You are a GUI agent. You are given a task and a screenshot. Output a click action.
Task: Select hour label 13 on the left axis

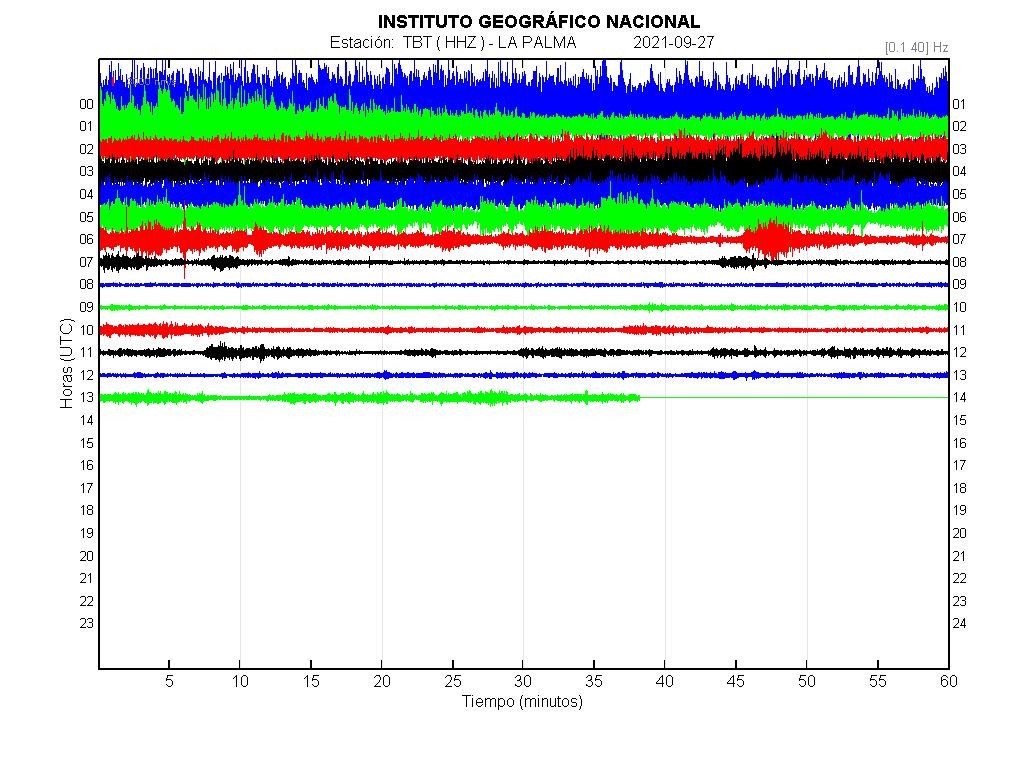[87, 398]
